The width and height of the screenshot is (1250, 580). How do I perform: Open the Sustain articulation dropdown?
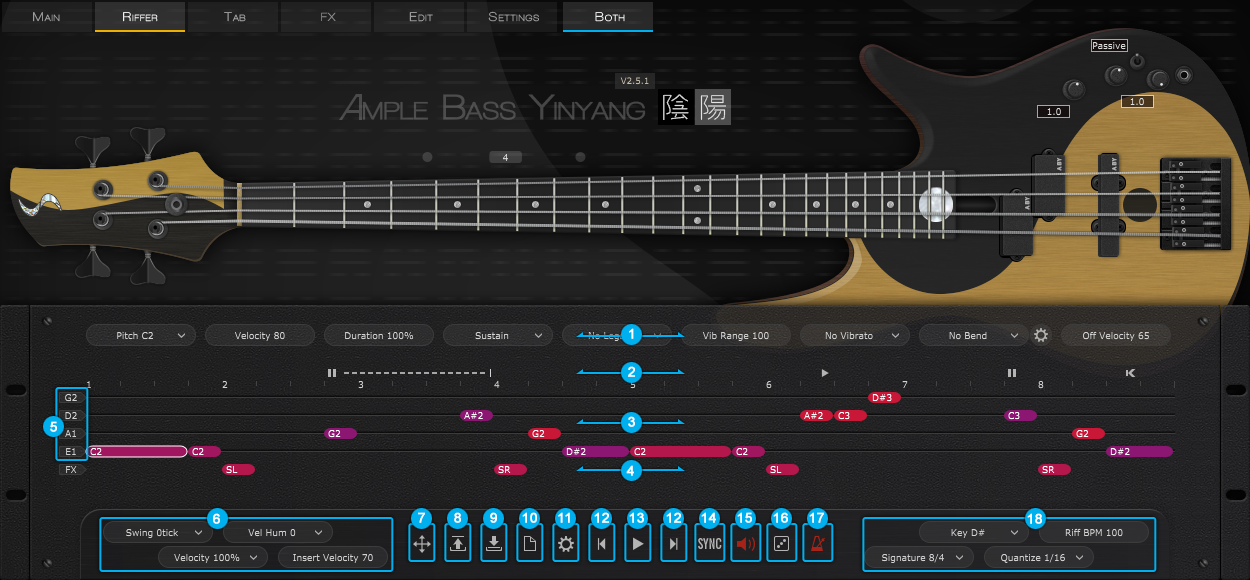(498, 336)
